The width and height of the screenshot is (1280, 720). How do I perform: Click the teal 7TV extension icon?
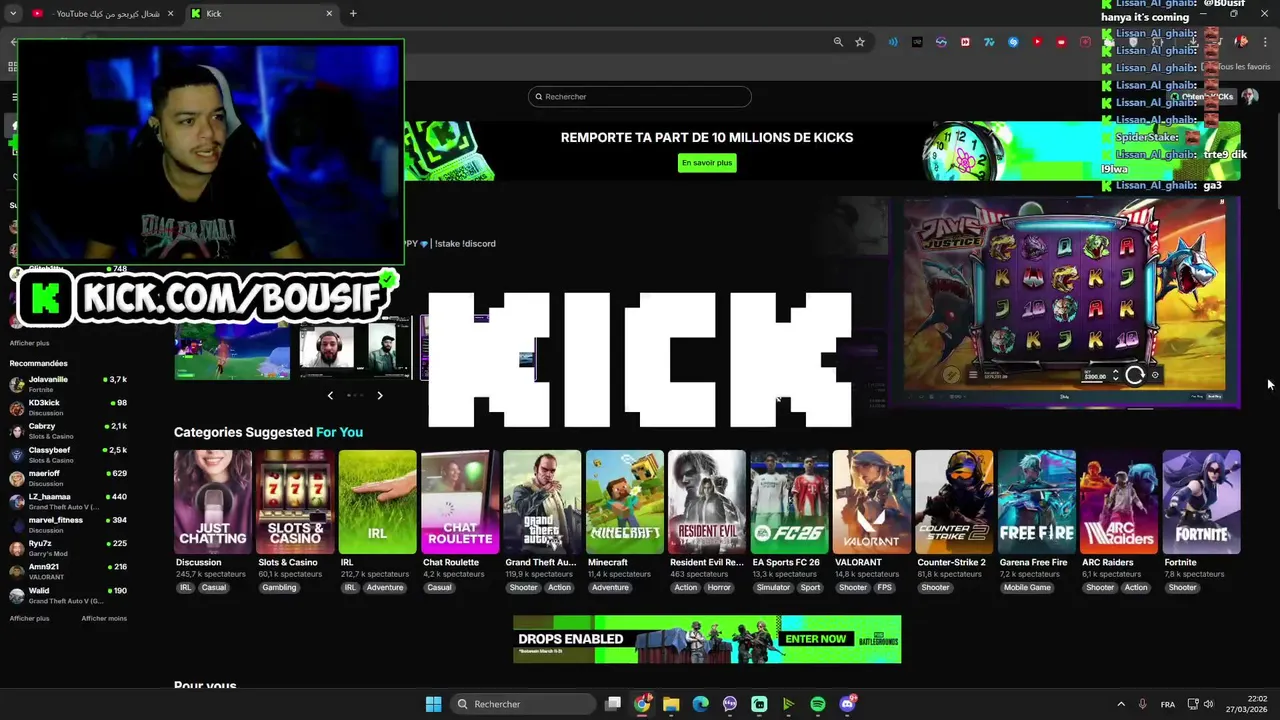[x=989, y=42]
